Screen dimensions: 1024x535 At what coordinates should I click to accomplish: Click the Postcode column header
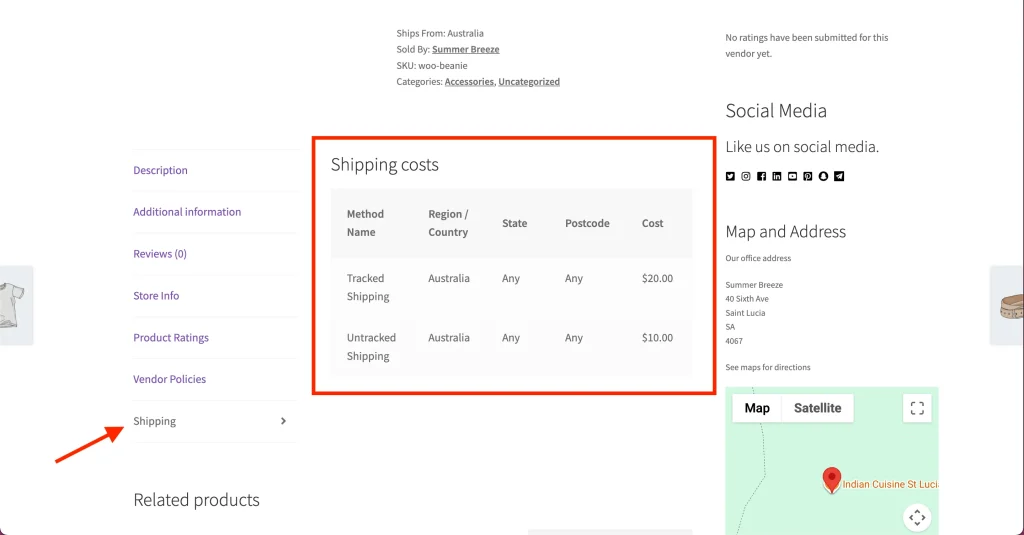587,223
